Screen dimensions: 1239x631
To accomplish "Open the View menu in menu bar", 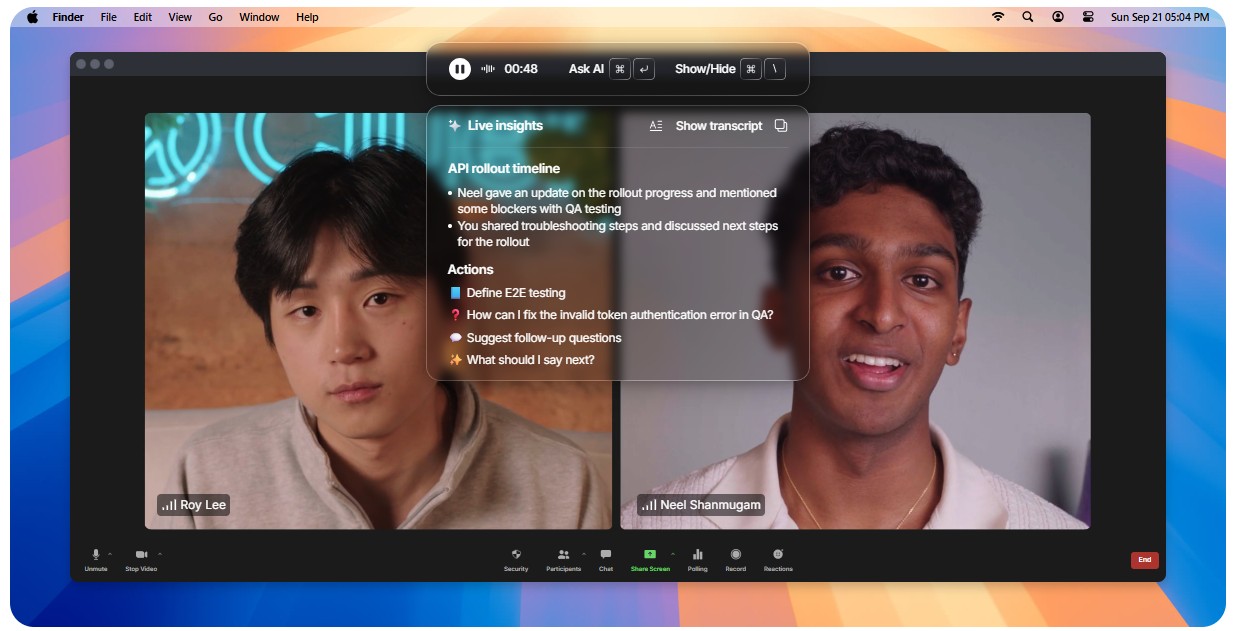I will click(x=180, y=17).
